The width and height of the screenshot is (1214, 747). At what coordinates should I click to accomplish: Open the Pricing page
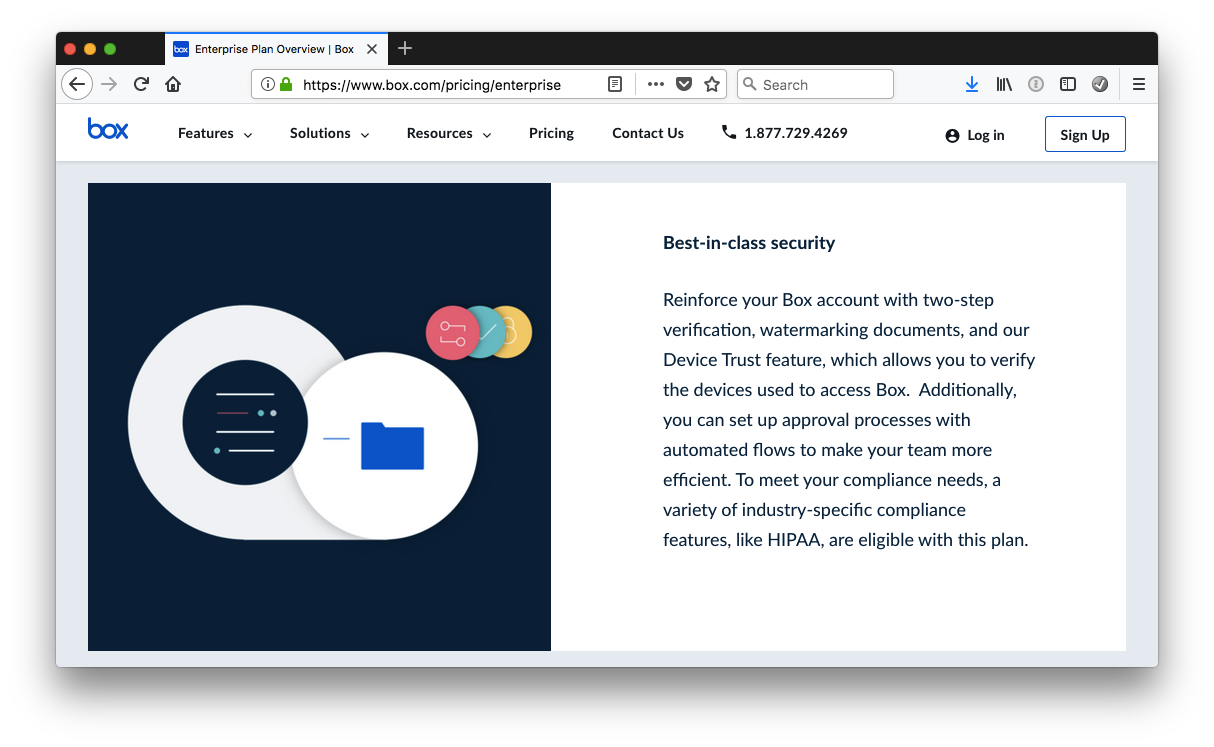(x=551, y=133)
